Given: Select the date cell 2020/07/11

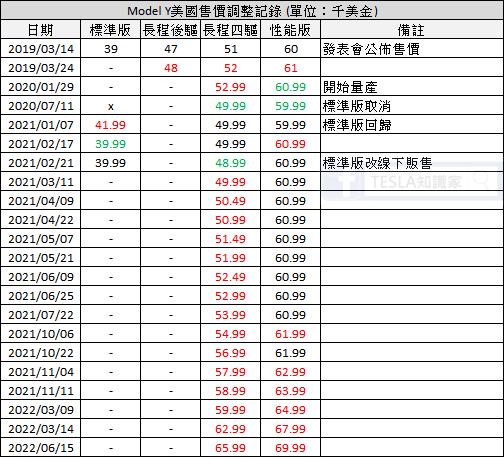Looking at the screenshot, I should pyautogui.click(x=41, y=106).
